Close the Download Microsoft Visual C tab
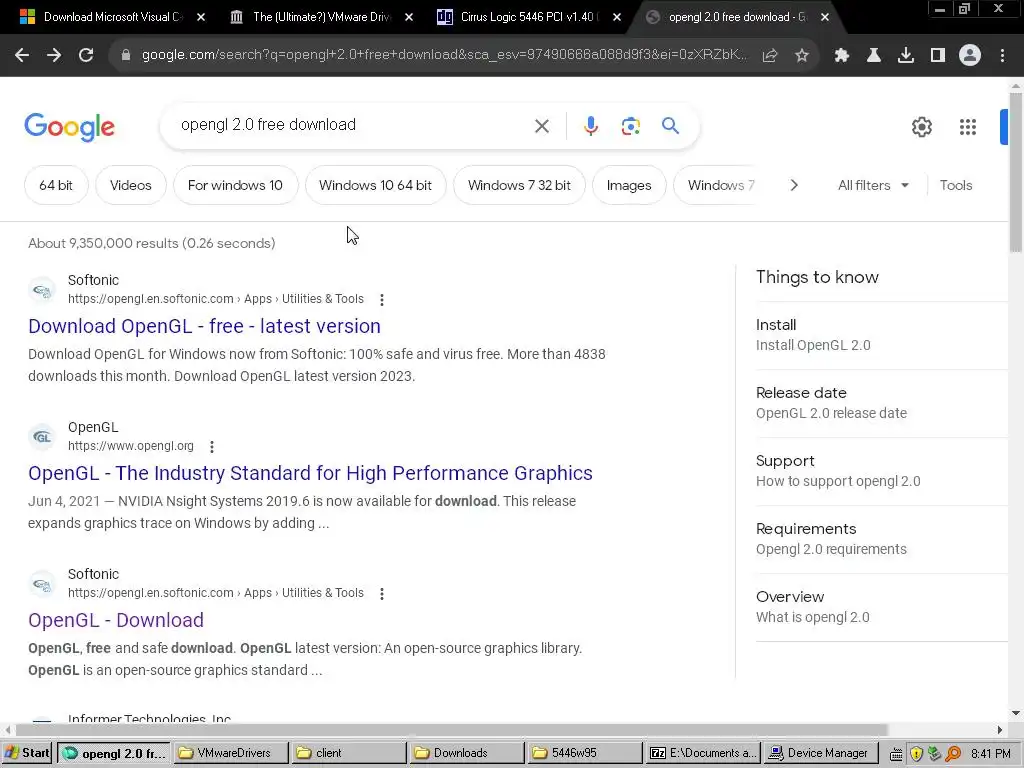This screenshot has width=1024, height=768. click(201, 17)
